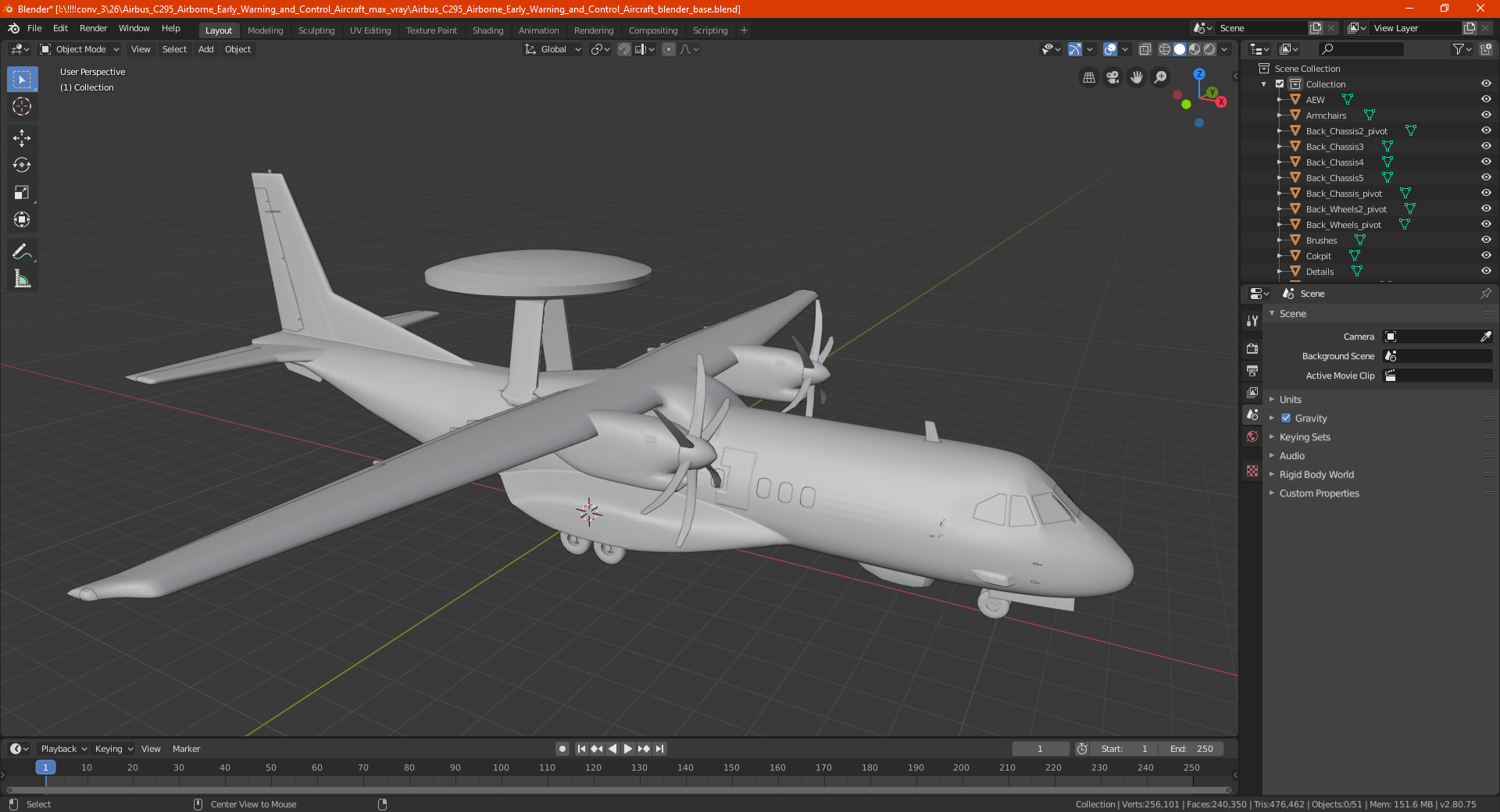Open the Keying popover in timeline
1500x812 pixels.
[113, 749]
